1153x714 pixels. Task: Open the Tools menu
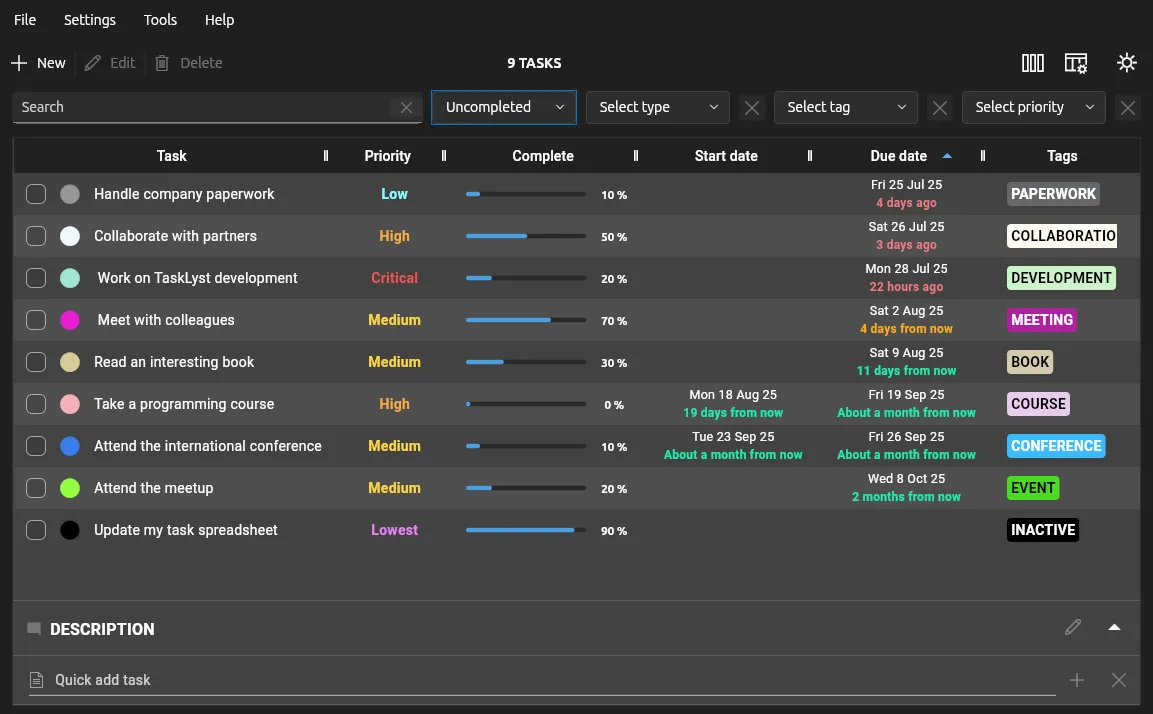point(160,20)
